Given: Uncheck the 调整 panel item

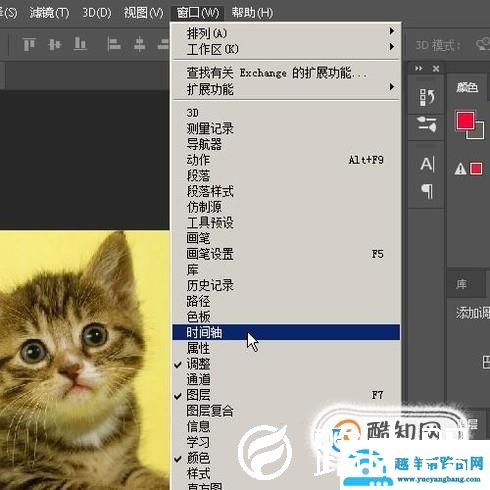Looking at the screenshot, I should click(x=286, y=364).
